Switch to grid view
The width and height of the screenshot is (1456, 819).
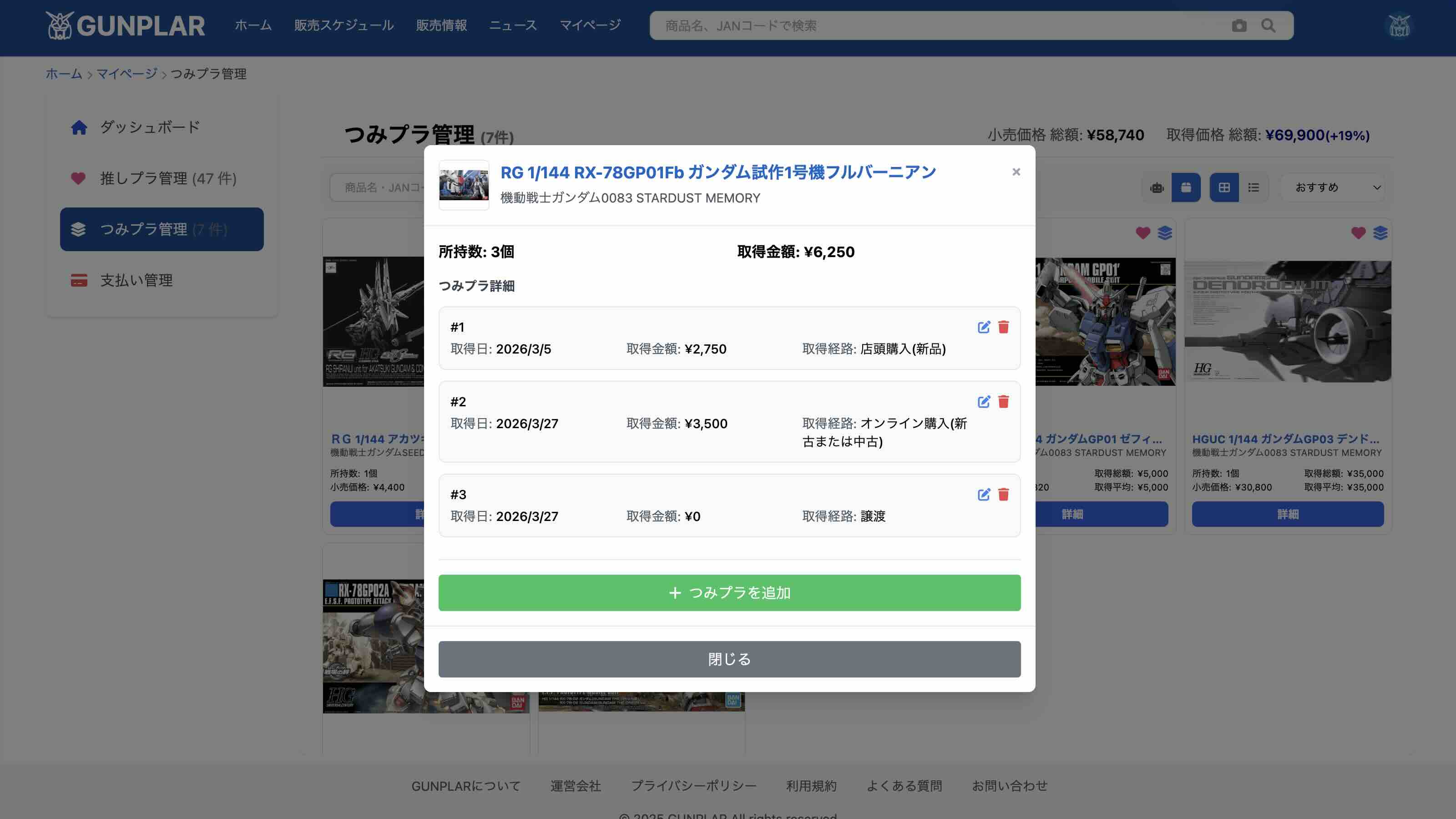click(1224, 187)
